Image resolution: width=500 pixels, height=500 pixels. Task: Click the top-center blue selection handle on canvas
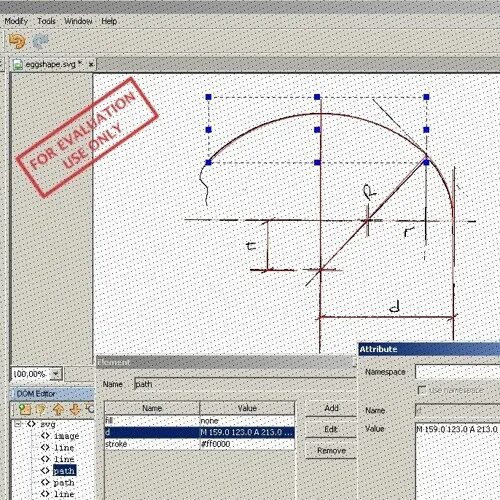point(317,97)
